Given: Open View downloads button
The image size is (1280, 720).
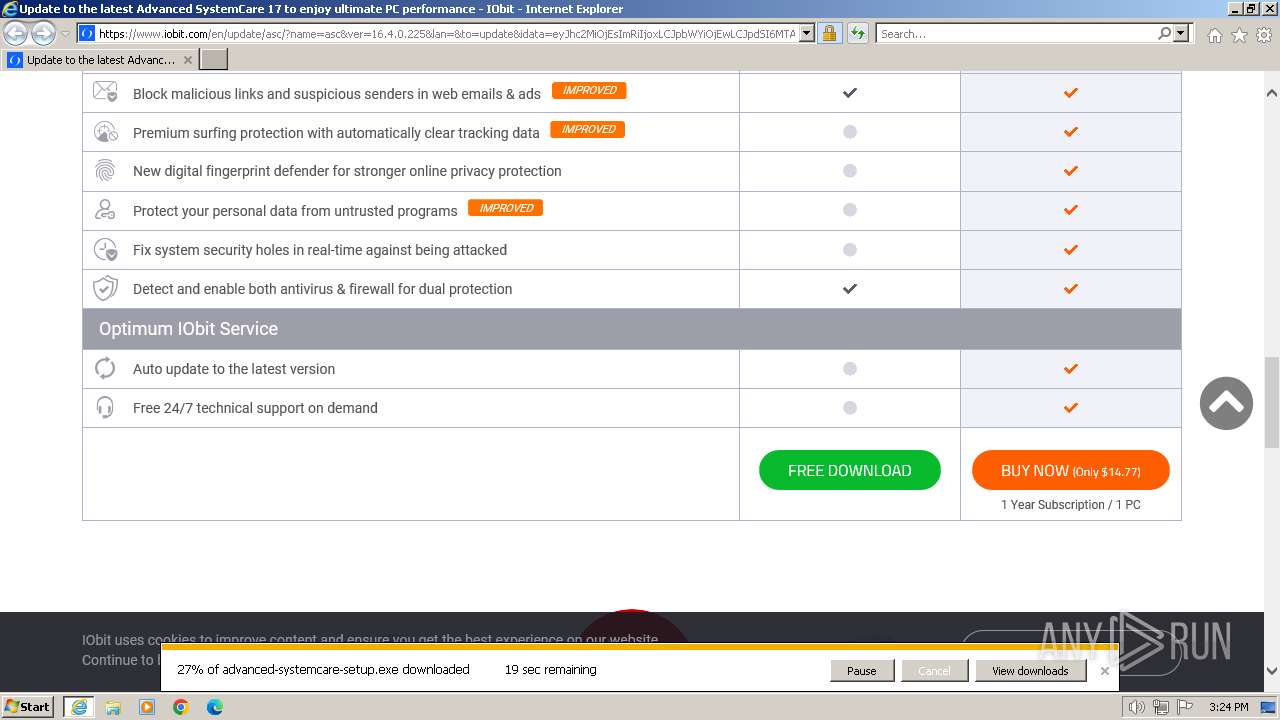Looking at the screenshot, I should pos(1030,671).
